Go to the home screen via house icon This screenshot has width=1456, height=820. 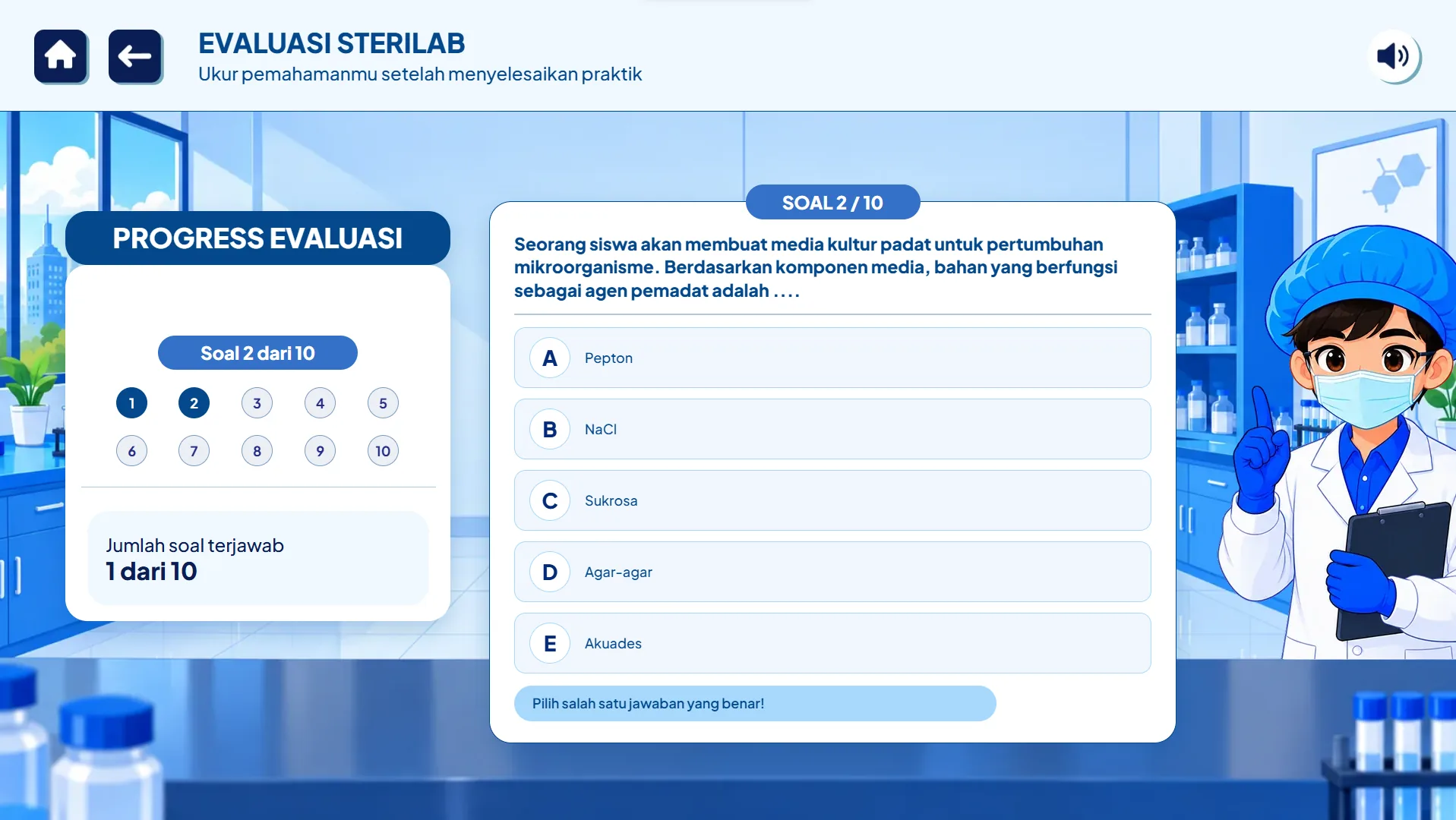[61, 56]
